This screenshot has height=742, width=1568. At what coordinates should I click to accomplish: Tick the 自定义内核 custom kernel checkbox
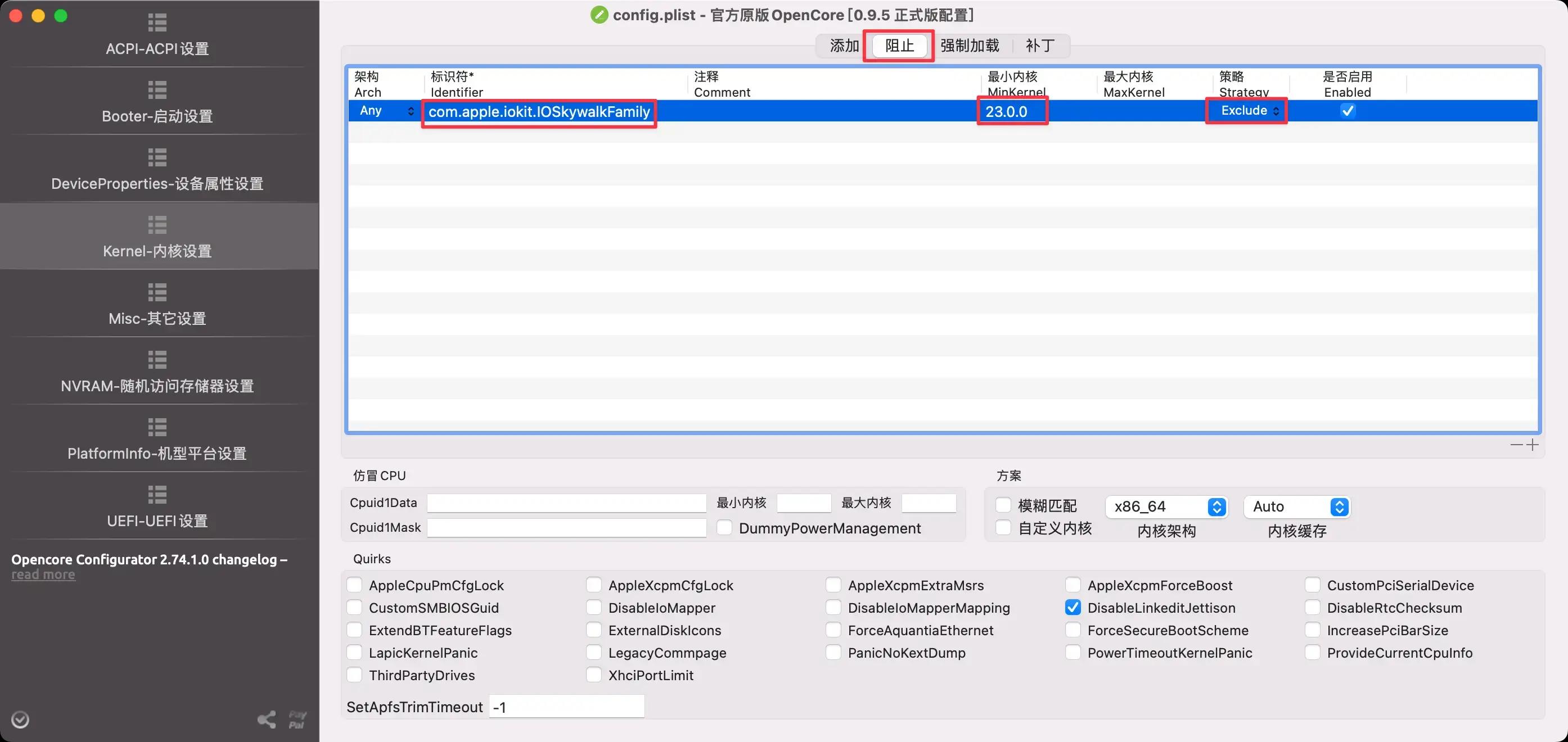(1003, 527)
